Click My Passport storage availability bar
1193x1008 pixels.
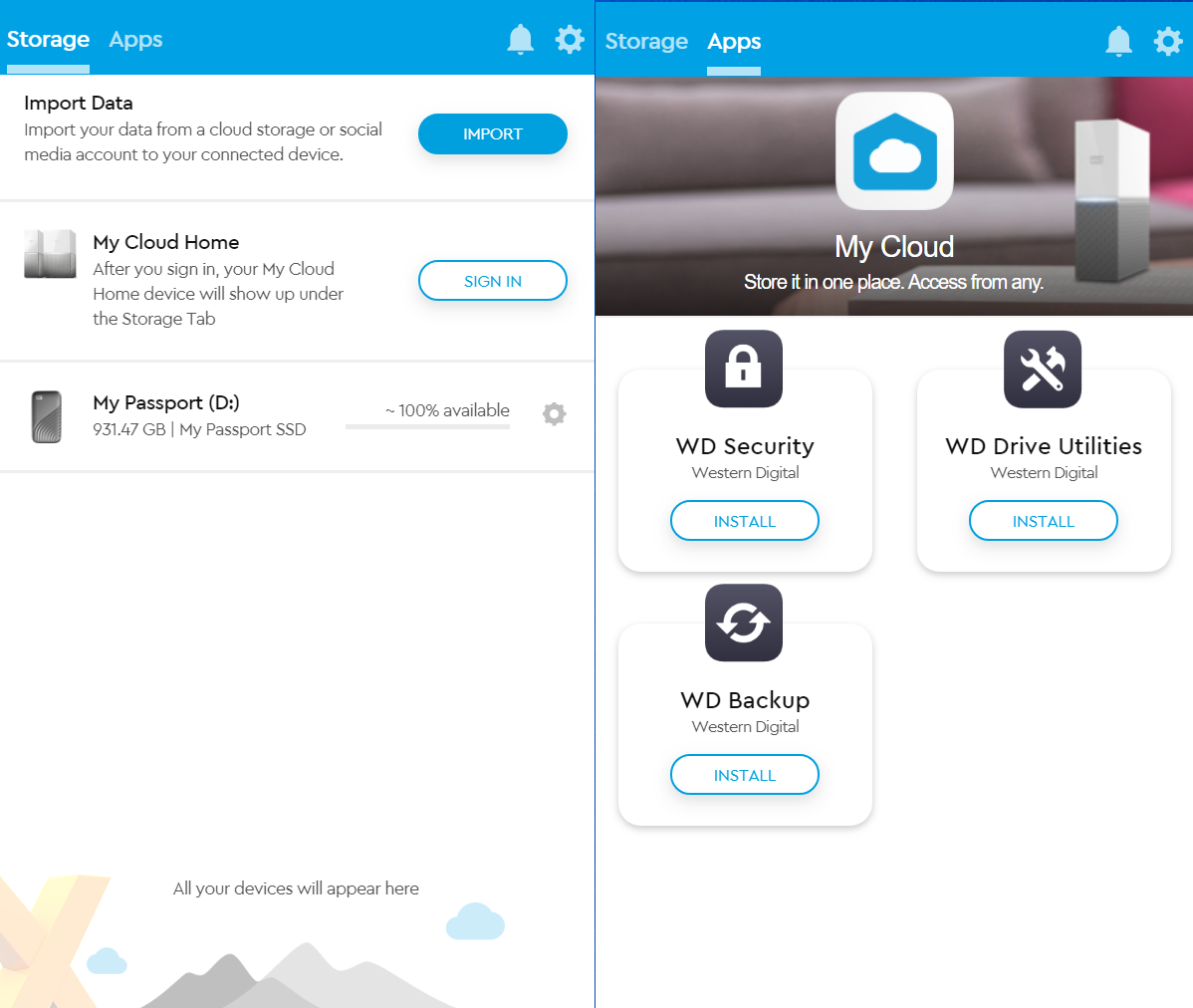coord(427,426)
